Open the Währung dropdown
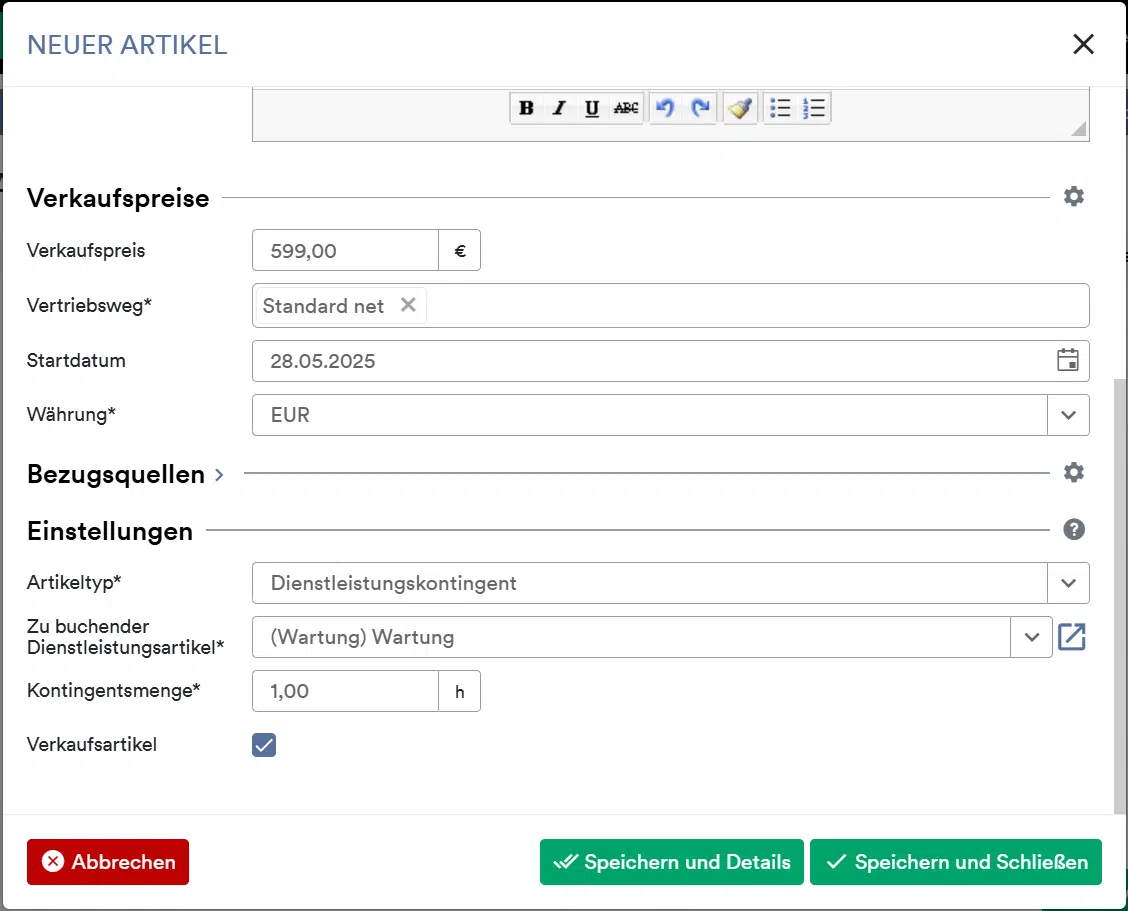1128x911 pixels. (1068, 415)
